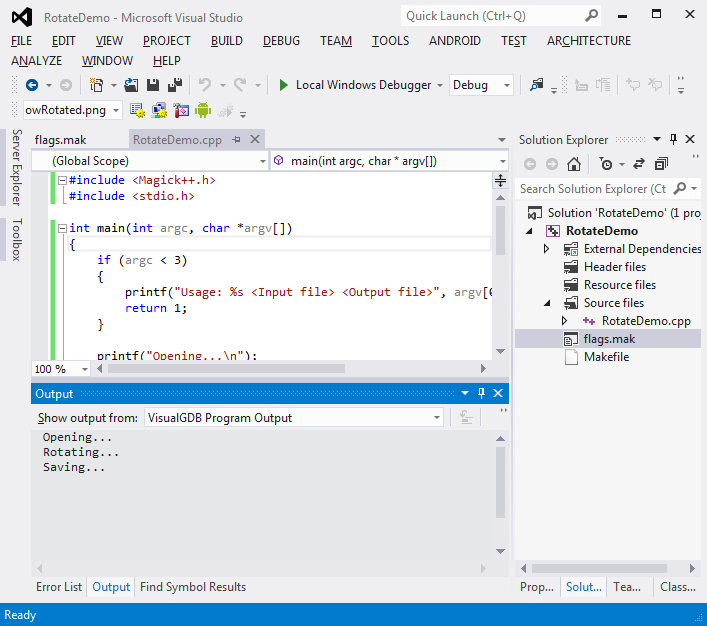Open the Find Symbol Results tab
Viewport: 707px width, 626px height.
coord(193,587)
